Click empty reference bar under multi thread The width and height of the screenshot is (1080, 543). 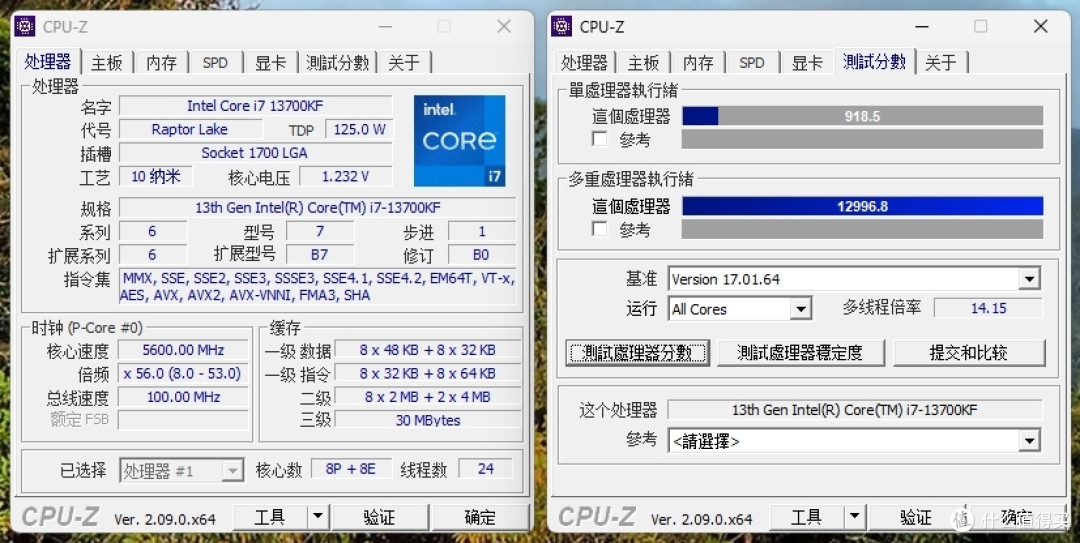pyautogui.click(x=862, y=229)
